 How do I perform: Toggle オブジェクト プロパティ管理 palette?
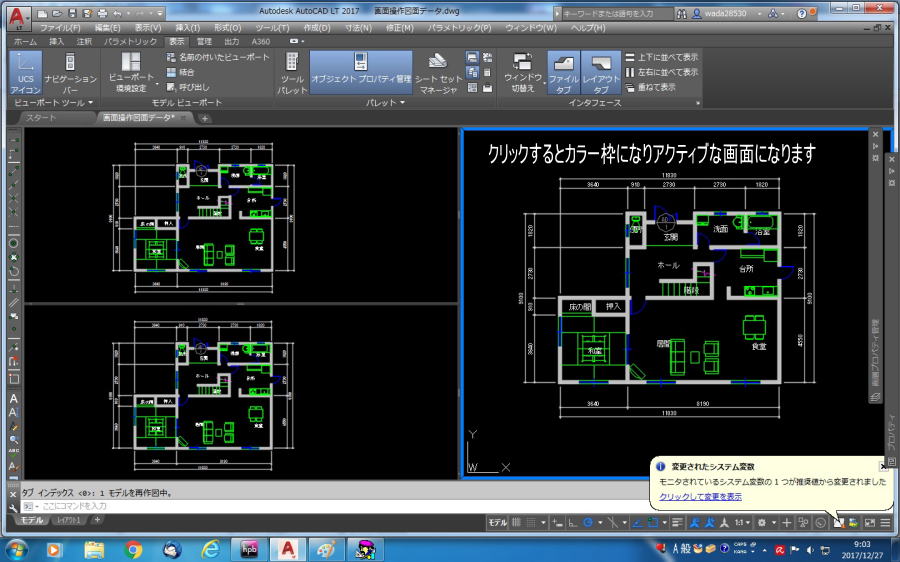click(361, 73)
